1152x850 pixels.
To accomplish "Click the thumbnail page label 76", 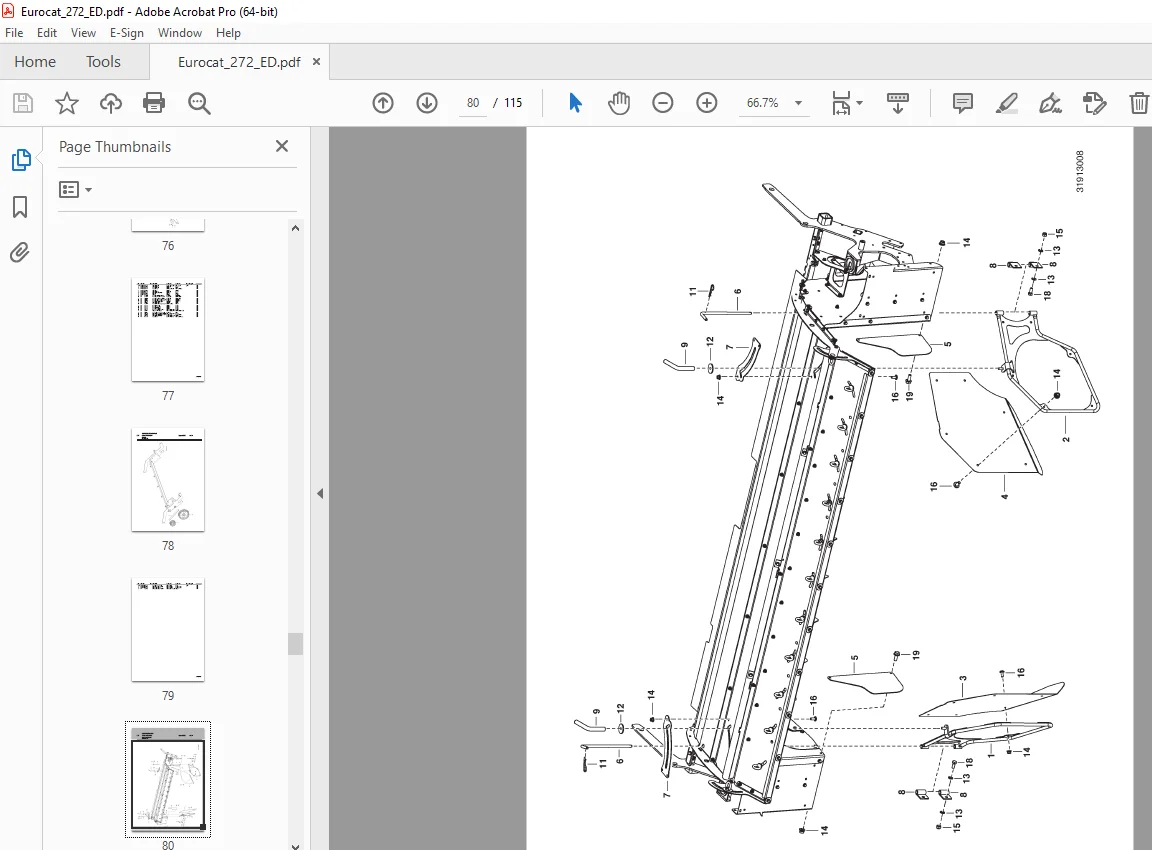I will 168,246.
